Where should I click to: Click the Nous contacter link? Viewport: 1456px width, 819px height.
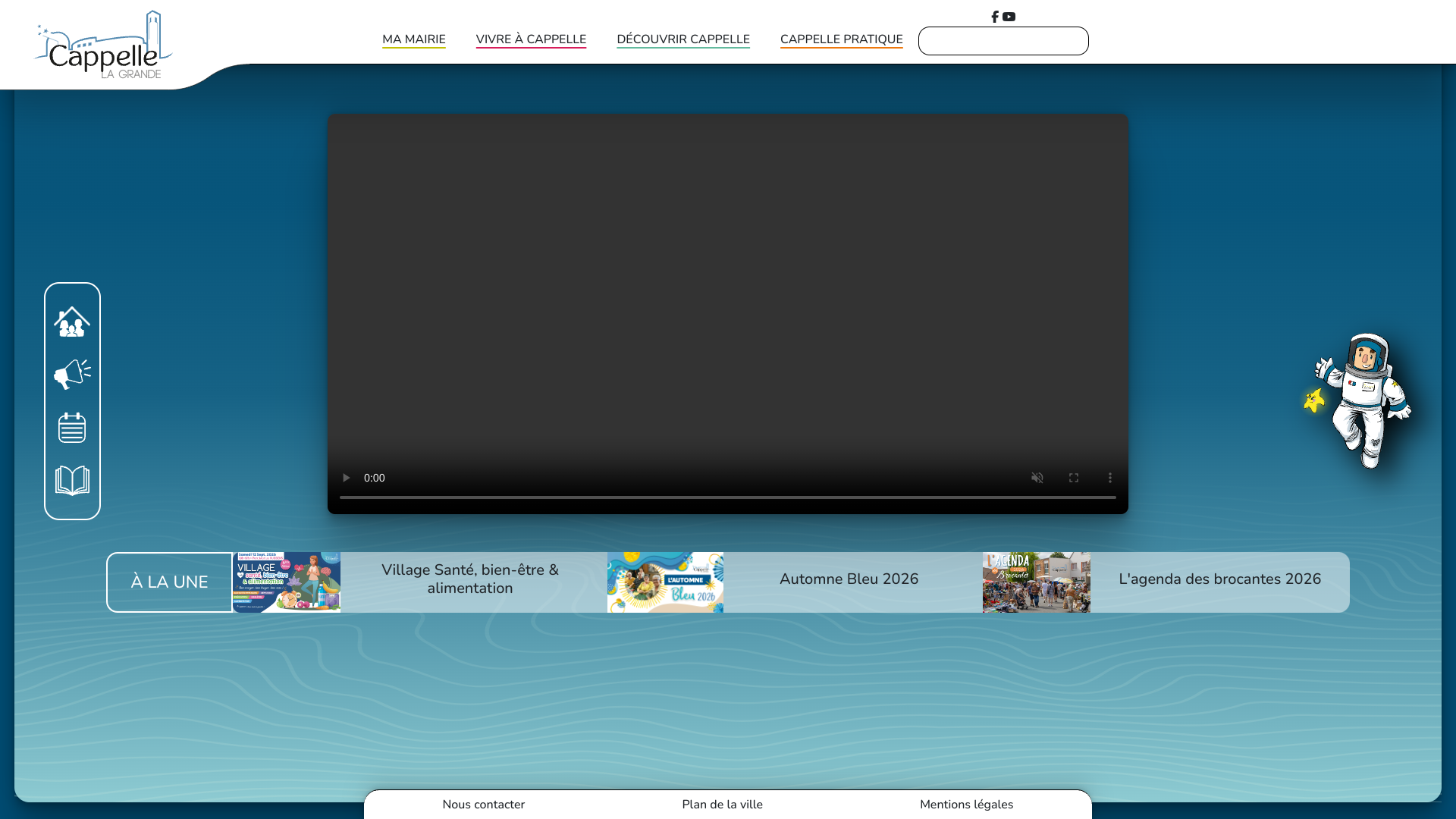click(x=484, y=805)
